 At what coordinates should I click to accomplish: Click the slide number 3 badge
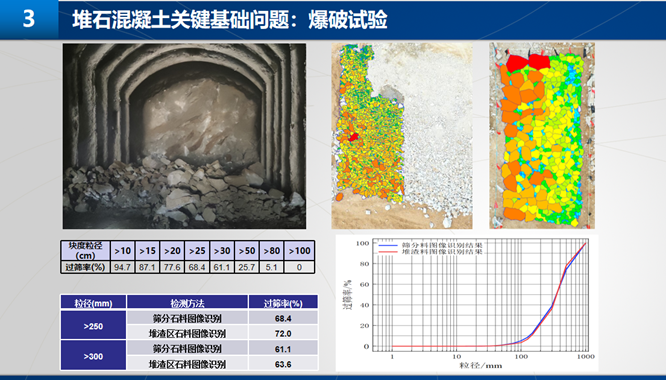click(29, 19)
